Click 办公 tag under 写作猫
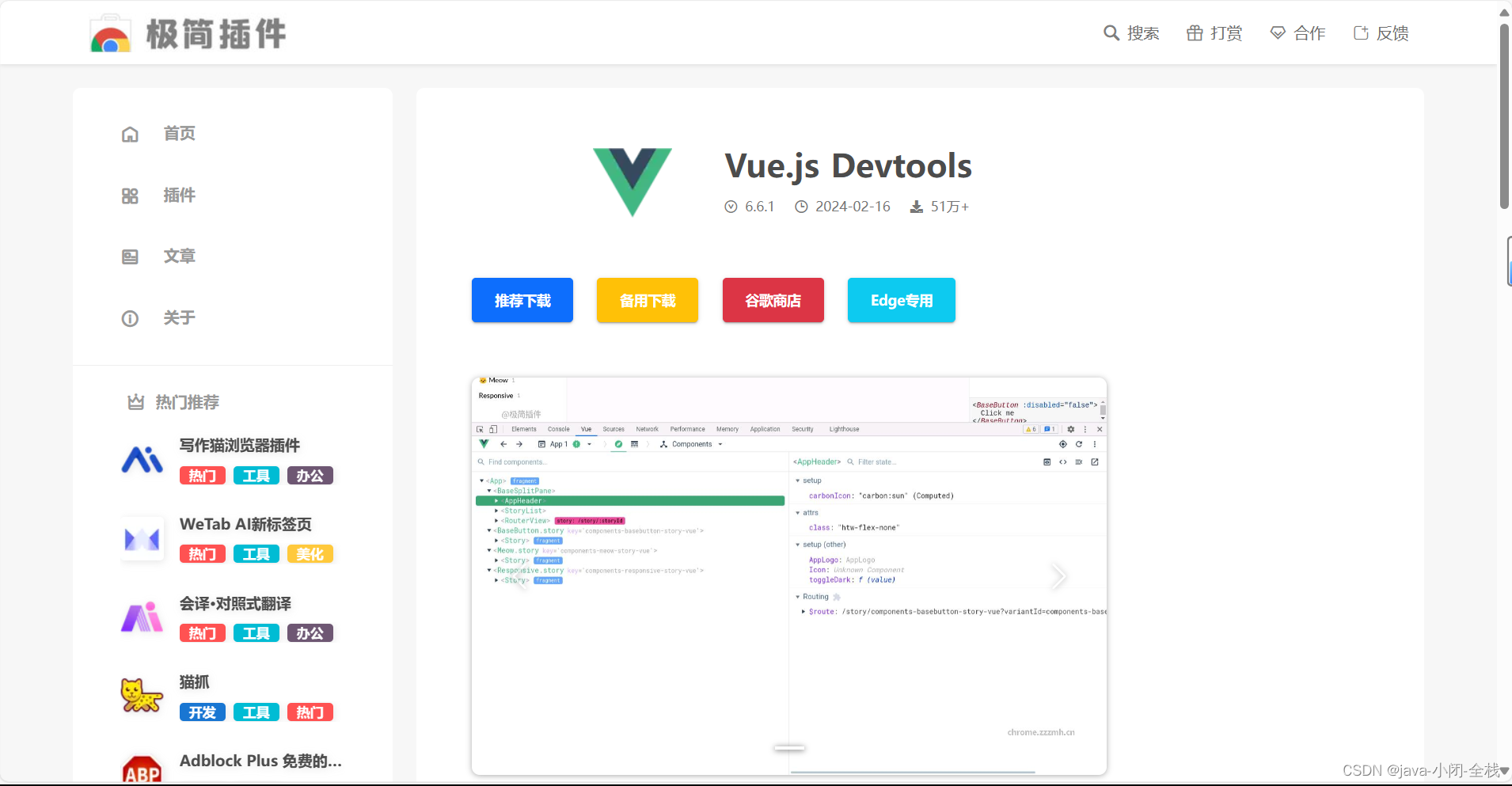The width and height of the screenshot is (1512, 786). (310, 476)
